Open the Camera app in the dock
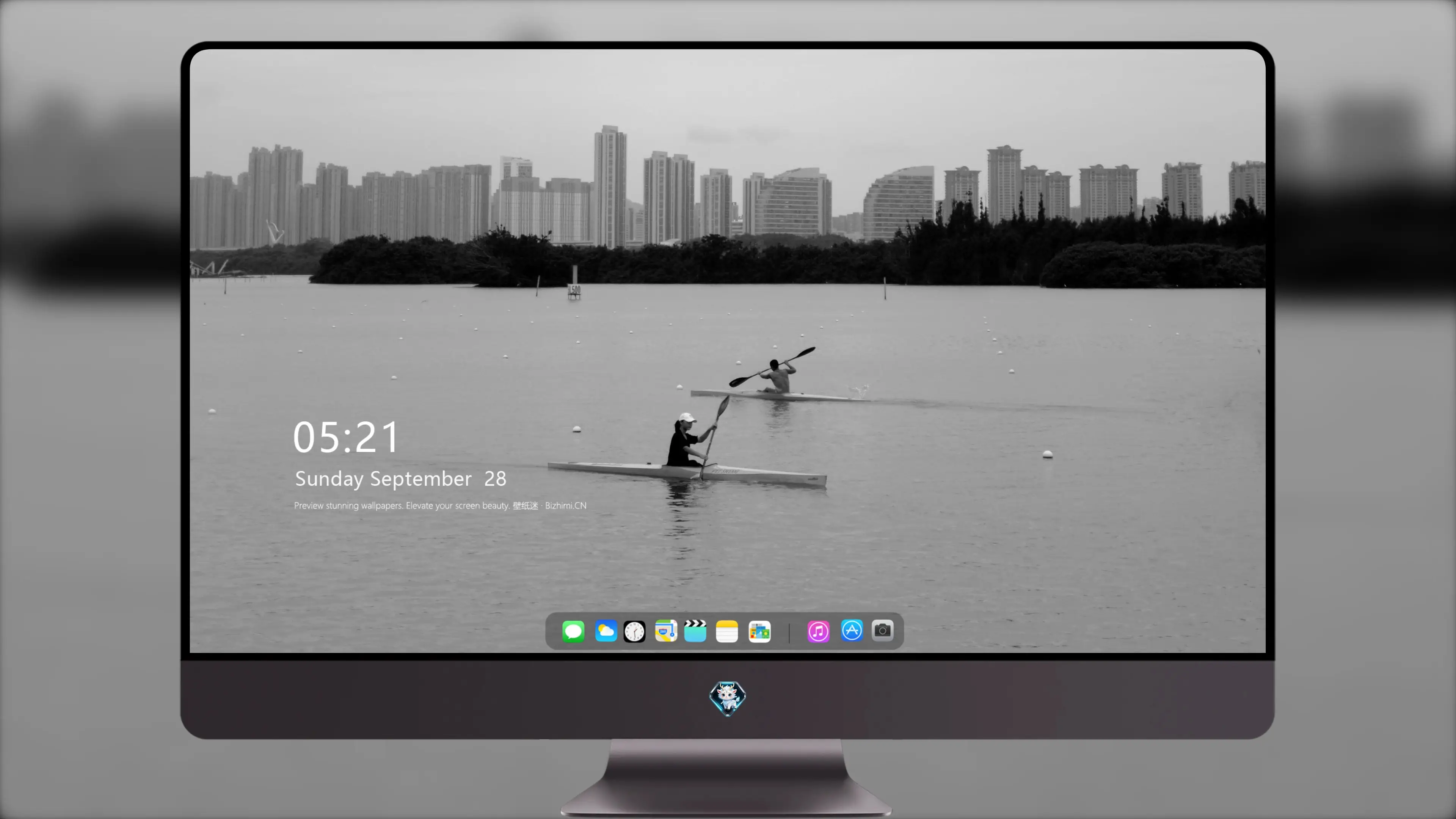 882,630
